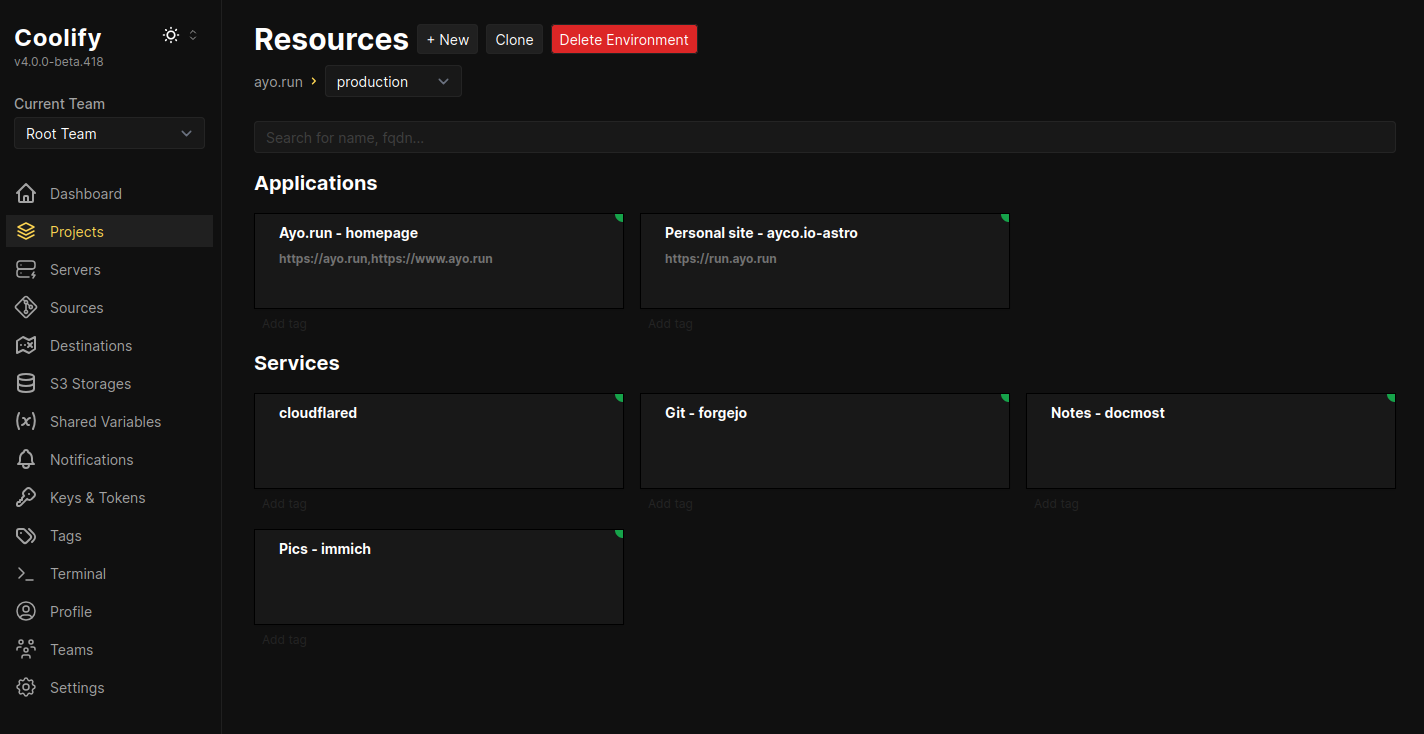The height and width of the screenshot is (734, 1424).
Task: Click the Notifications bell icon
Action: (26, 460)
